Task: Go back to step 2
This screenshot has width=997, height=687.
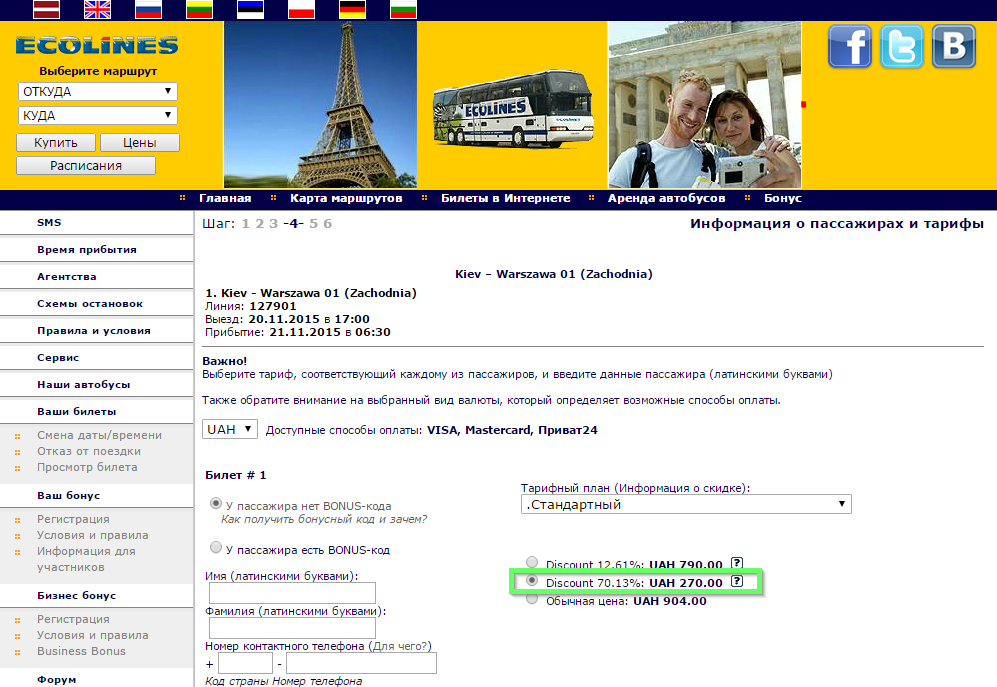Action: coord(259,223)
